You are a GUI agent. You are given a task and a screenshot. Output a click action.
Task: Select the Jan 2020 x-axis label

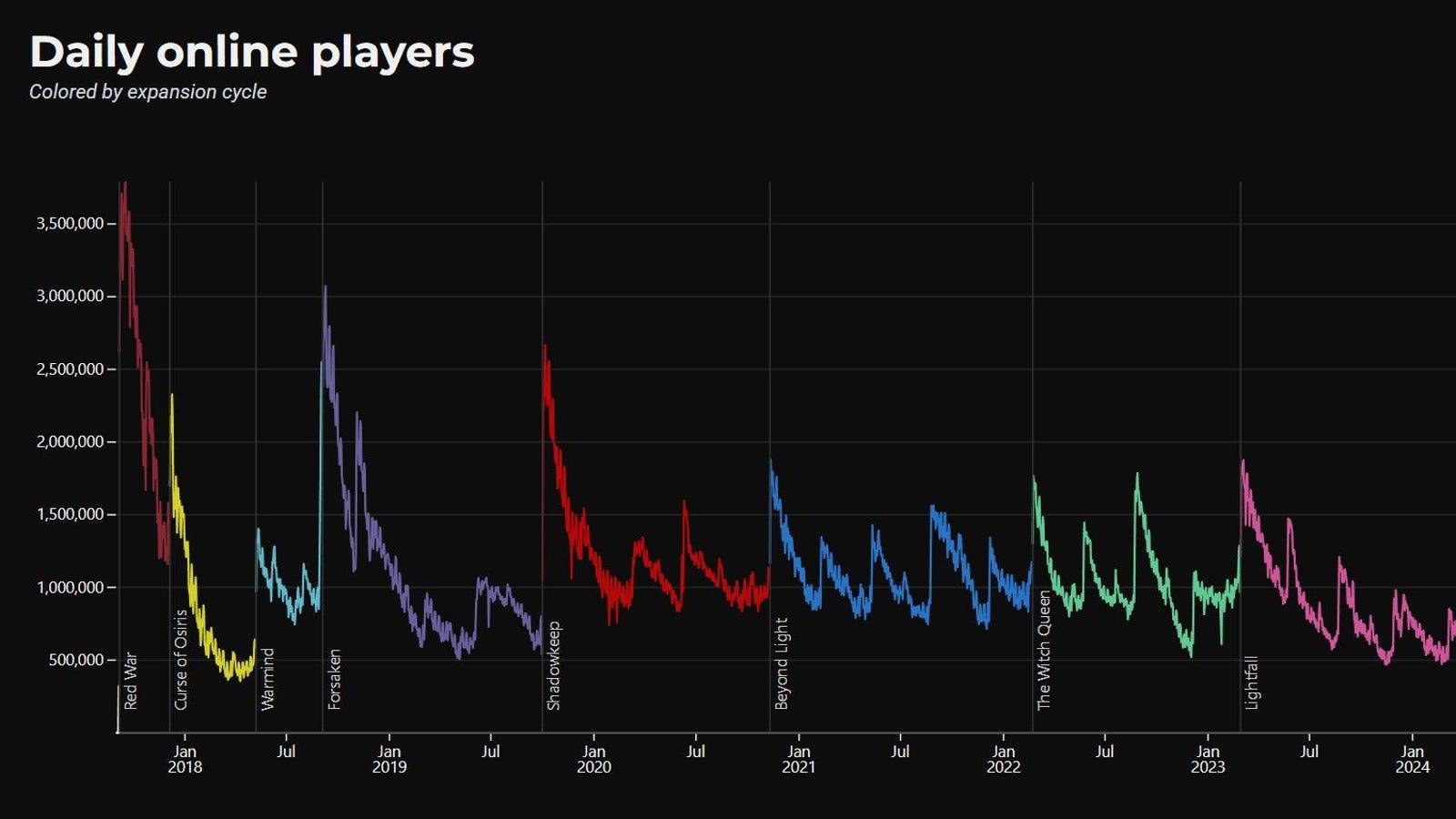[593, 759]
